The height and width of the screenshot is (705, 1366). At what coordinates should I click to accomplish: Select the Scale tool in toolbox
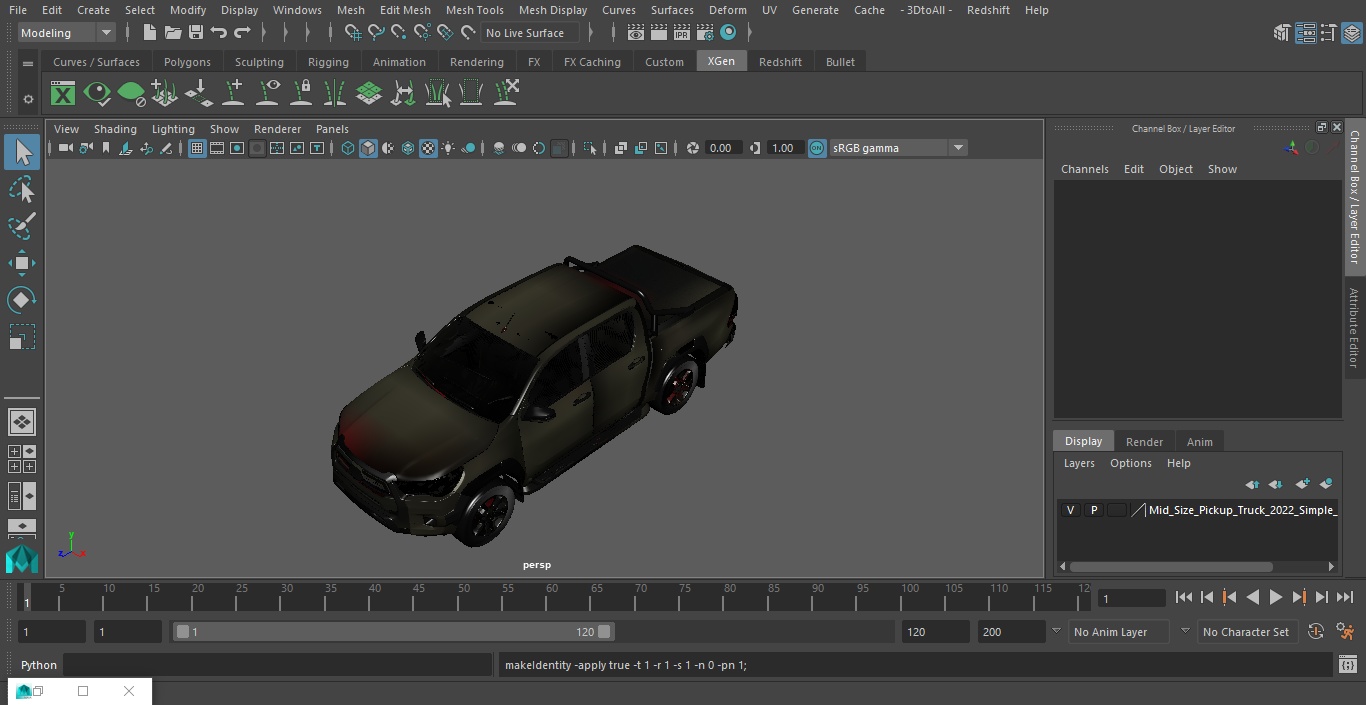coord(22,337)
